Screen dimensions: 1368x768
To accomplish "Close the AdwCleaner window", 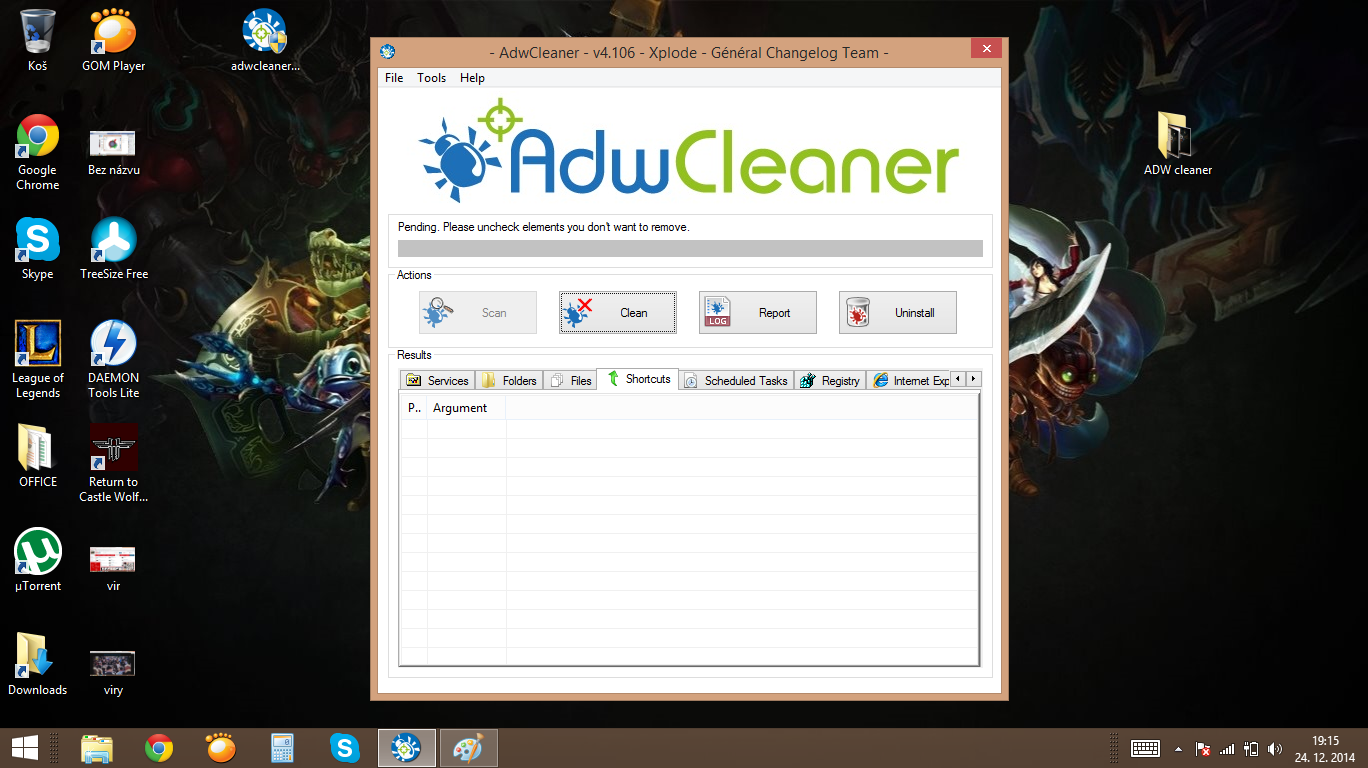I will [x=986, y=49].
